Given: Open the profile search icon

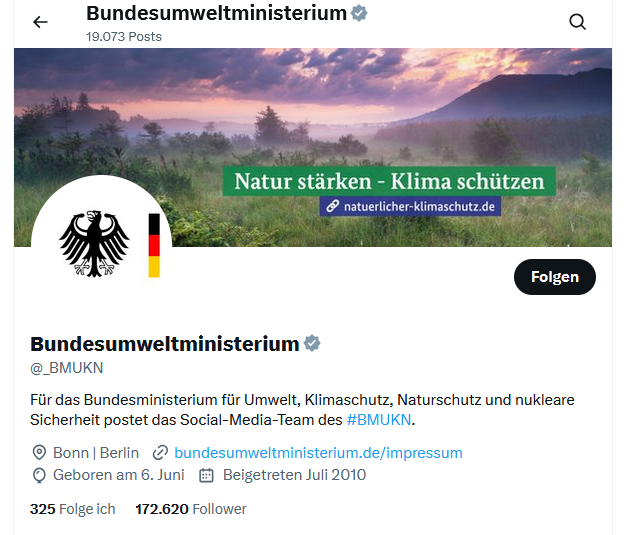Looking at the screenshot, I should point(577,22).
